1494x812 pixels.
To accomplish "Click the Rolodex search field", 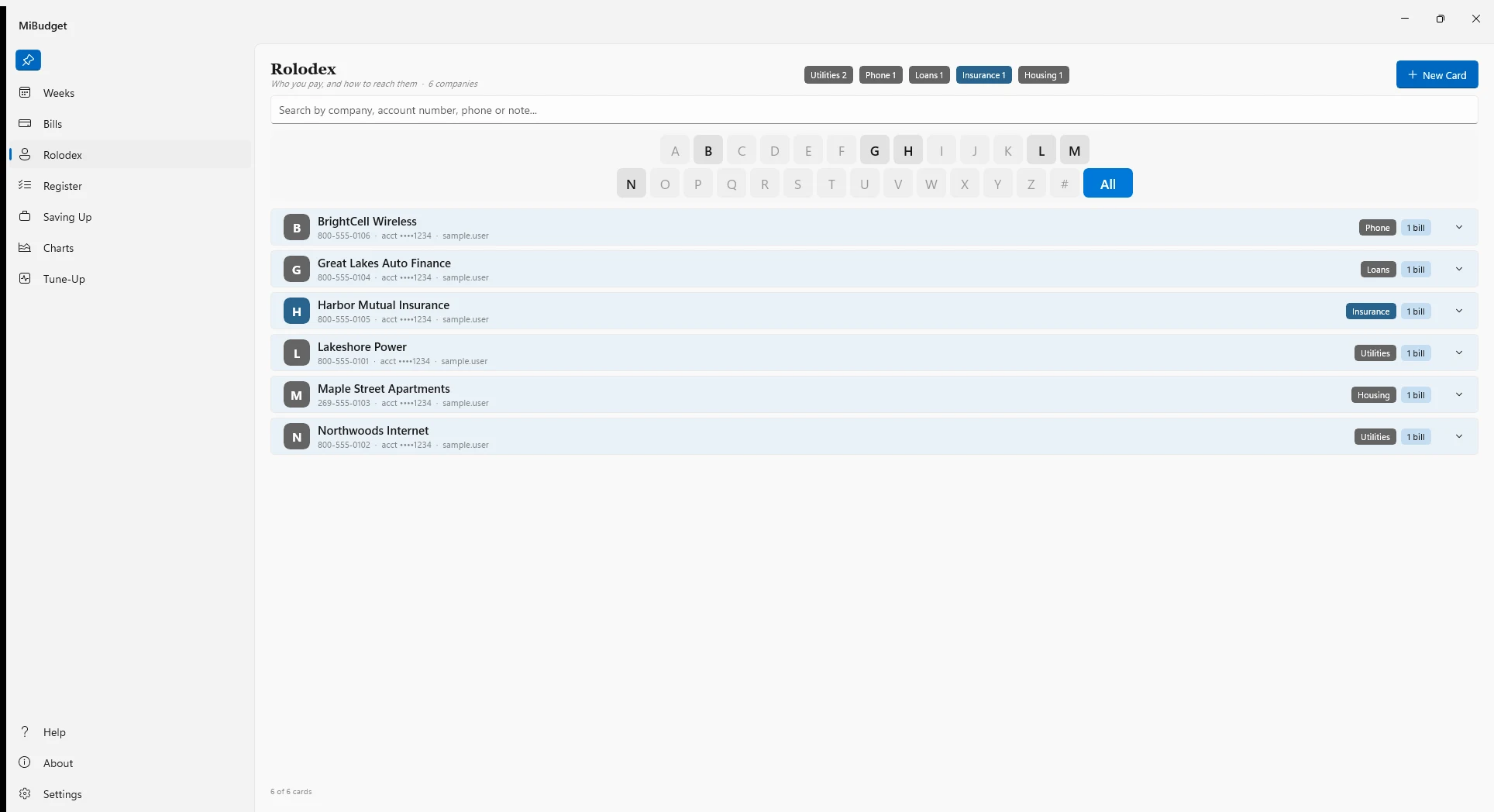I will click(874, 110).
